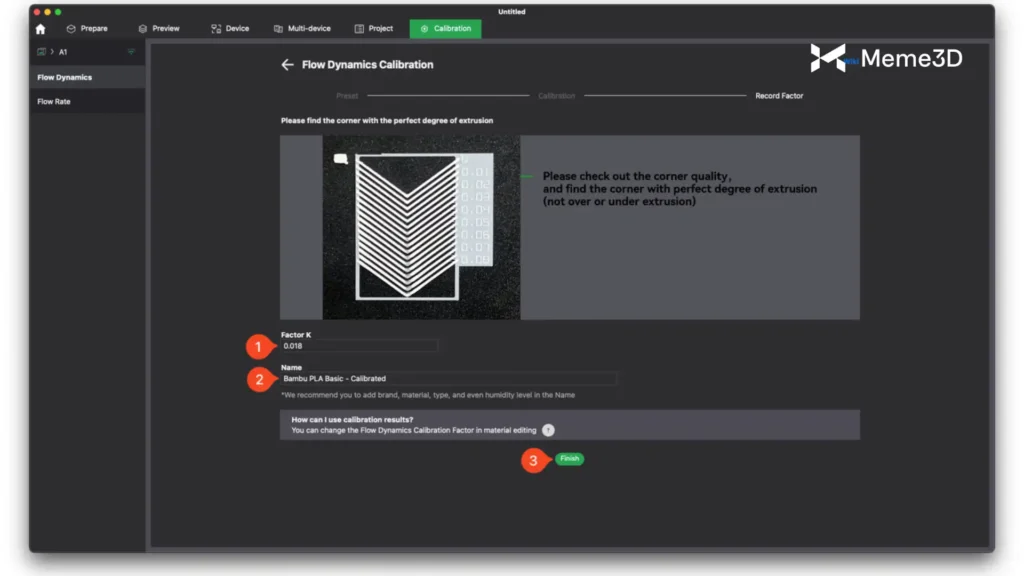Click the Name input field
The height and width of the screenshot is (576, 1024).
tap(448, 379)
